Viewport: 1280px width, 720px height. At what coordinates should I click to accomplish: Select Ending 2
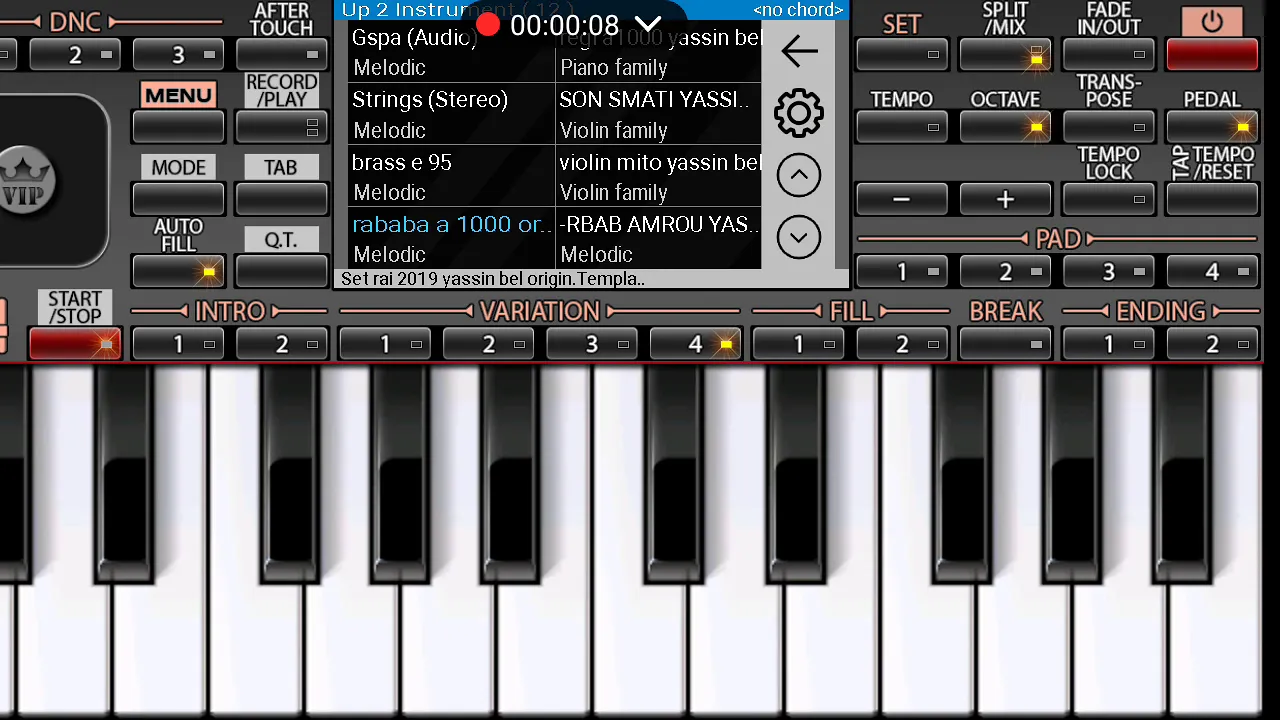click(1212, 343)
